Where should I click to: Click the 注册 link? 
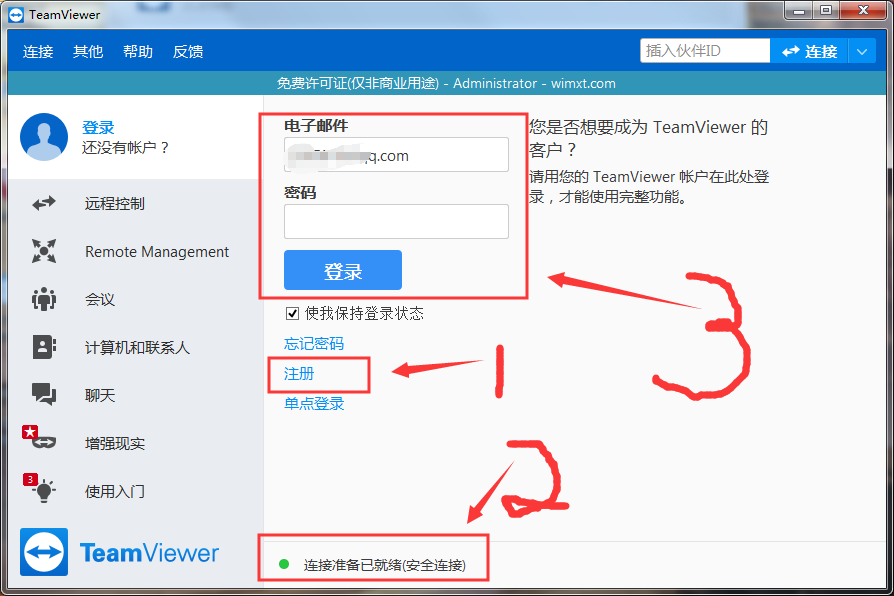[x=299, y=374]
